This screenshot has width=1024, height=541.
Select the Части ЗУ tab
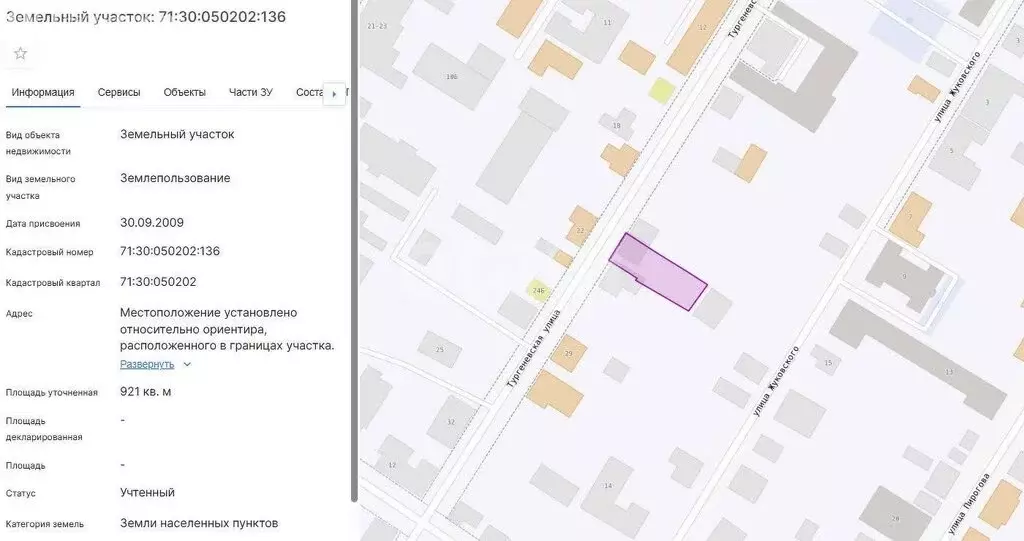[x=250, y=92]
